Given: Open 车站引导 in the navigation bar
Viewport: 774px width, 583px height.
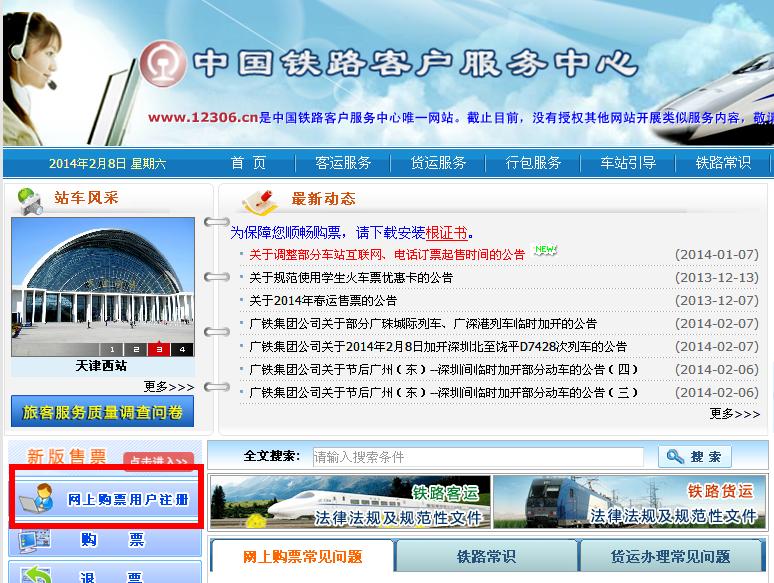Looking at the screenshot, I should tap(628, 162).
